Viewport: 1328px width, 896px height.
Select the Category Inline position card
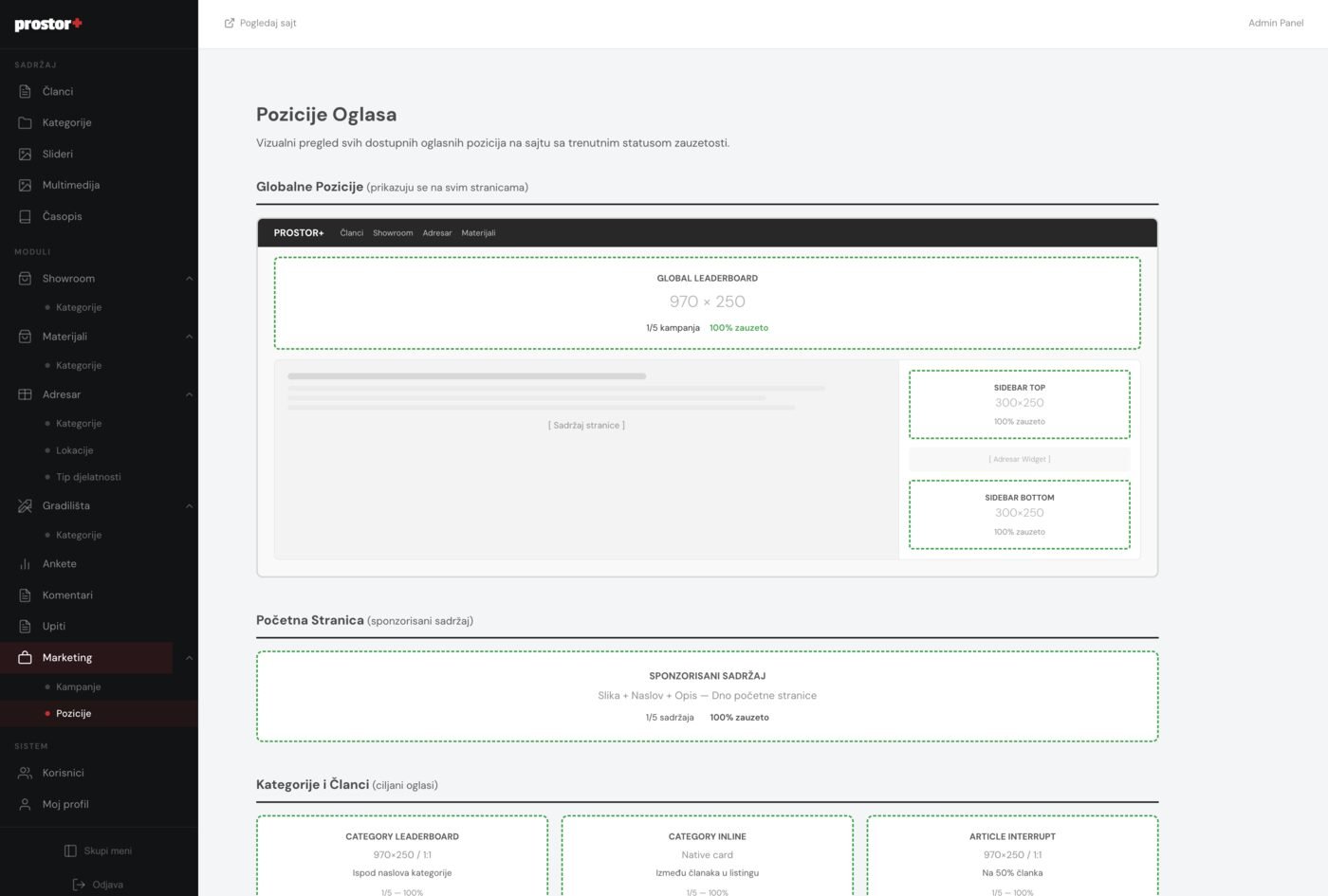pos(707,855)
